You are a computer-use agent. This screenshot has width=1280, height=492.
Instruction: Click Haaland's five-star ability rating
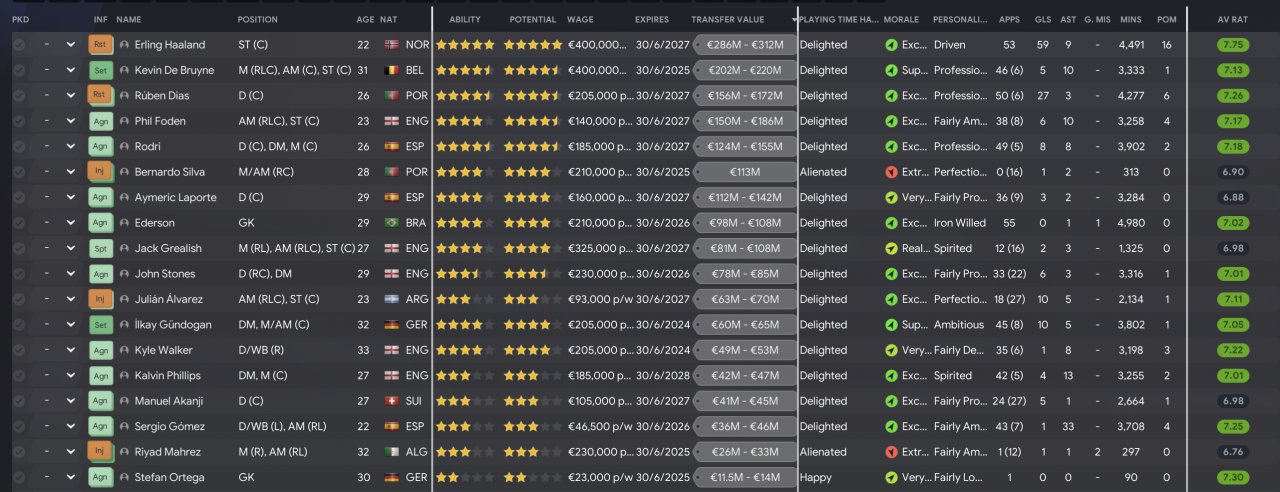(x=465, y=45)
